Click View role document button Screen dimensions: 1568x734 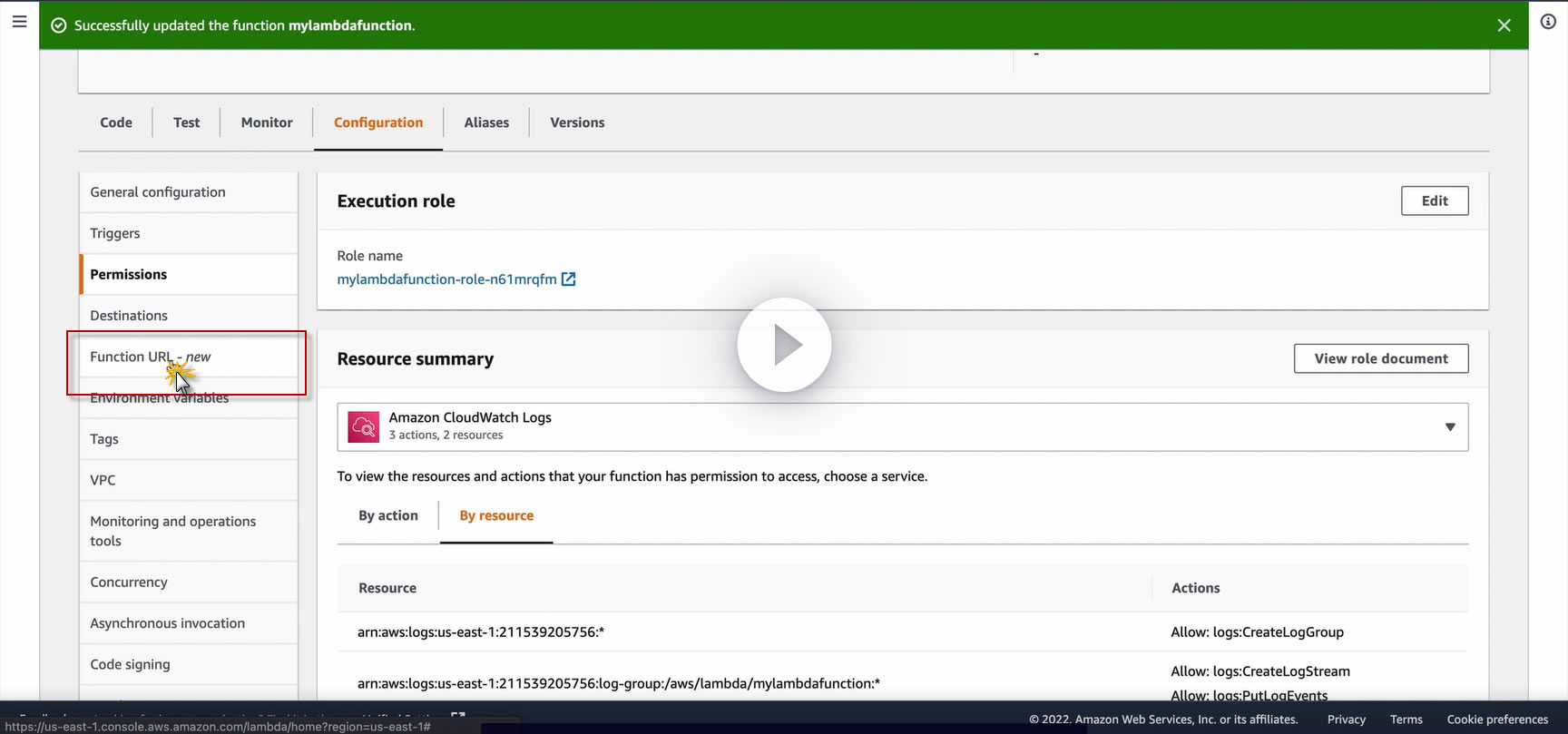pyautogui.click(x=1381, y=358)
